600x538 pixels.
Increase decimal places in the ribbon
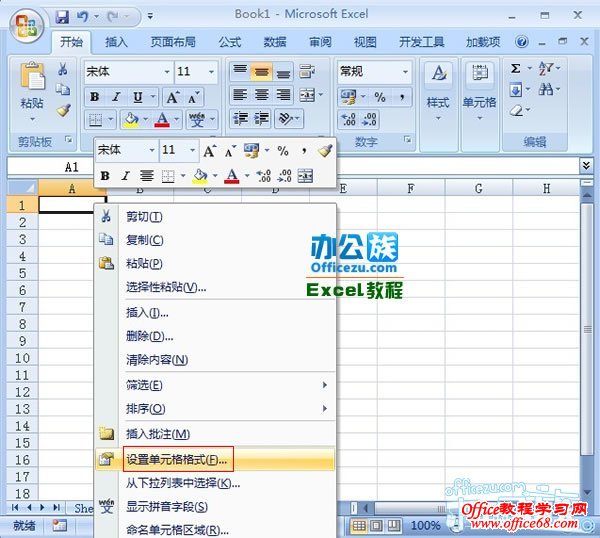pyautogui.click(x=348, y=119)
